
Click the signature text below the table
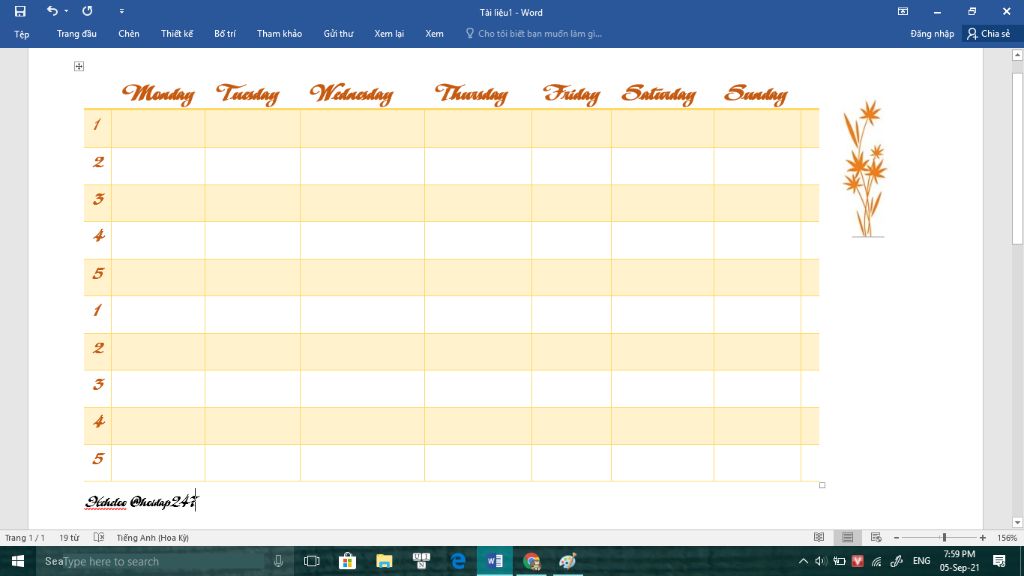coord(140,502)
